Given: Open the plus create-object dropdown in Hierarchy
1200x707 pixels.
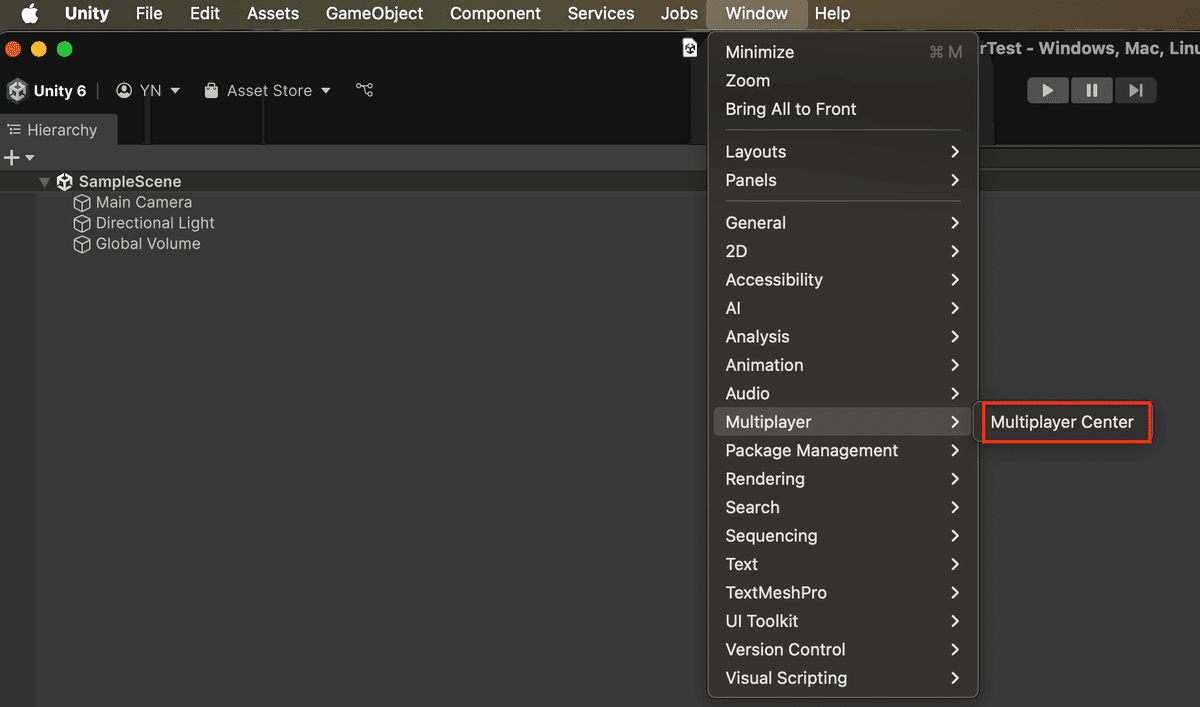Looking at the screenshot, I should (19, 158).
